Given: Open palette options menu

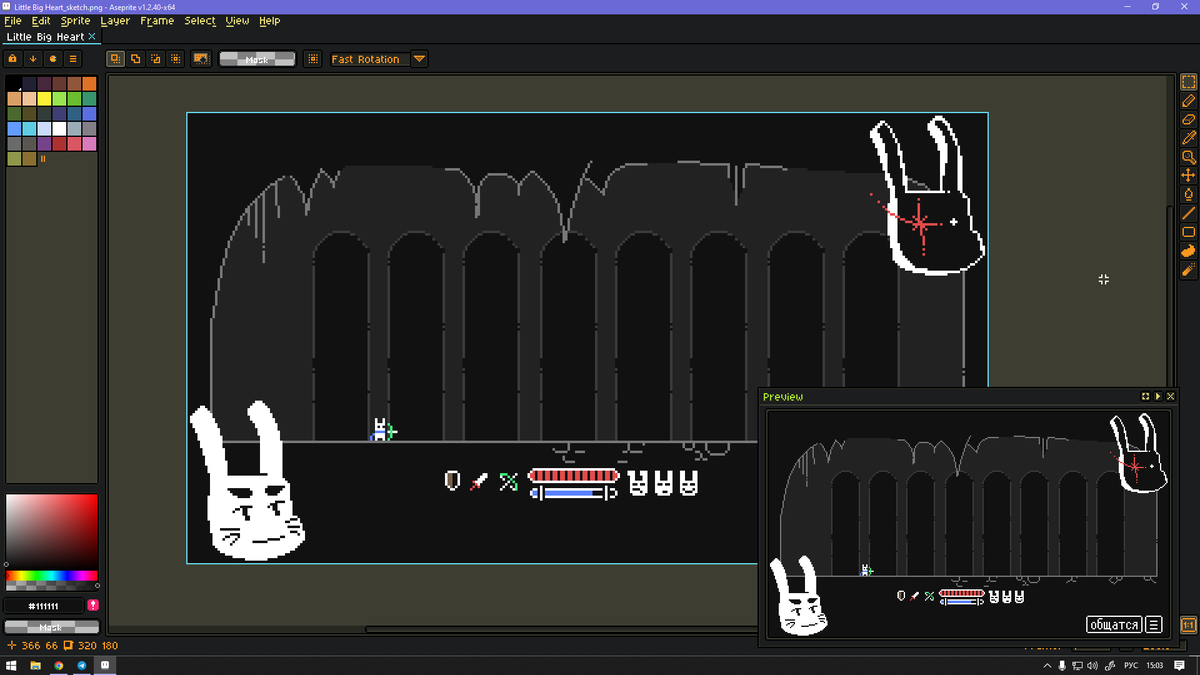Looking at the screenshot, I should (73, 59).
